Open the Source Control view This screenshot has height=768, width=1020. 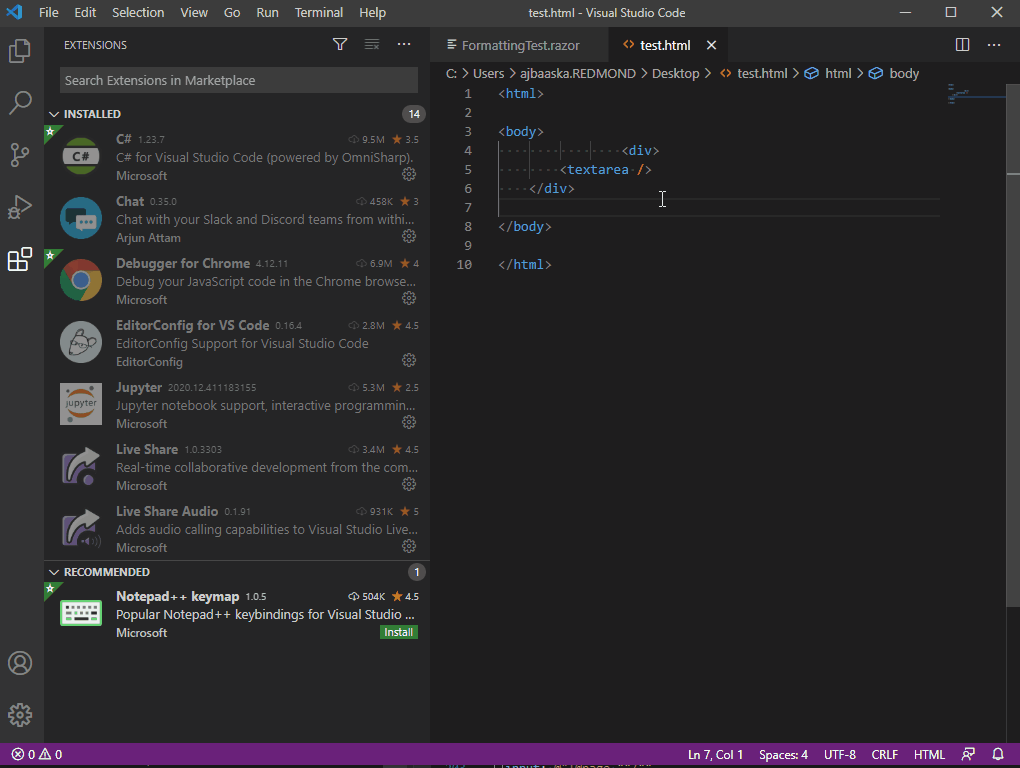pyautogui.click(x=21, y=155)
